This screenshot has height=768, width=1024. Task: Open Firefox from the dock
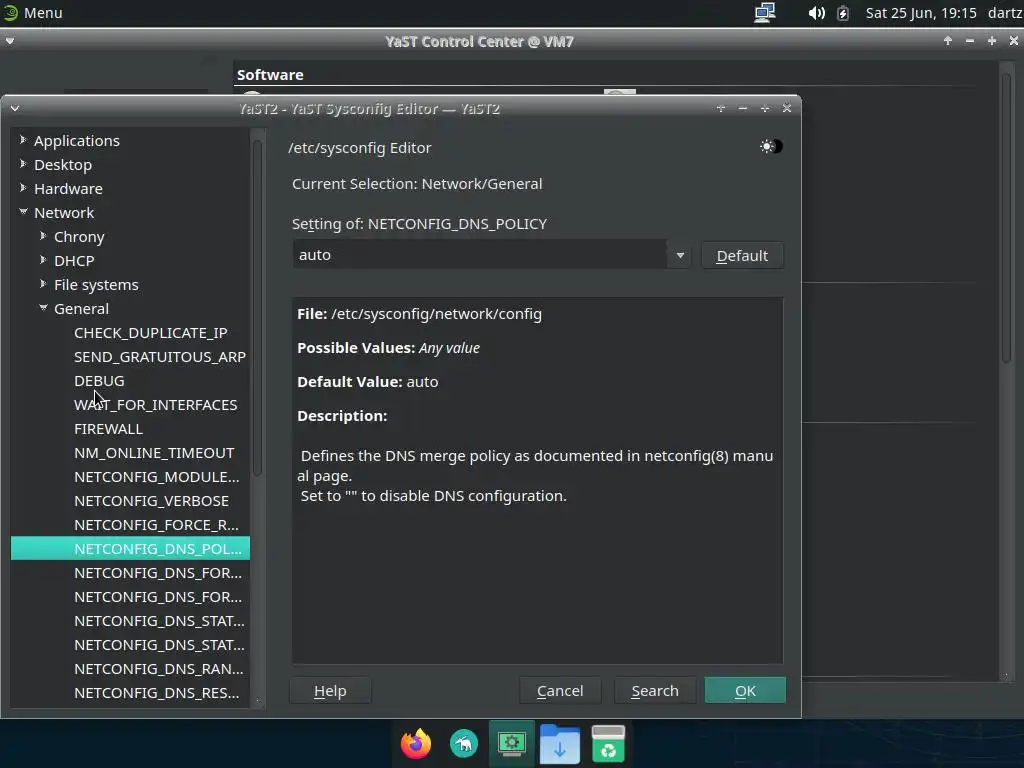(416, 744)
